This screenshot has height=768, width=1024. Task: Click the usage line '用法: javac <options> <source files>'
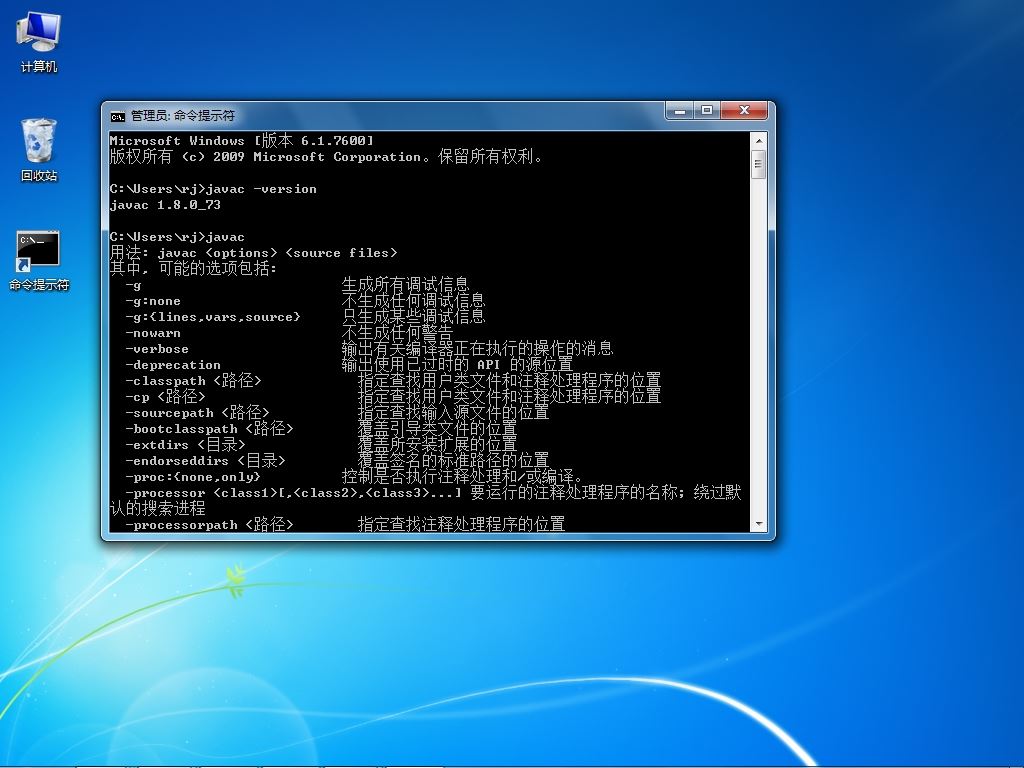[253, 253]
